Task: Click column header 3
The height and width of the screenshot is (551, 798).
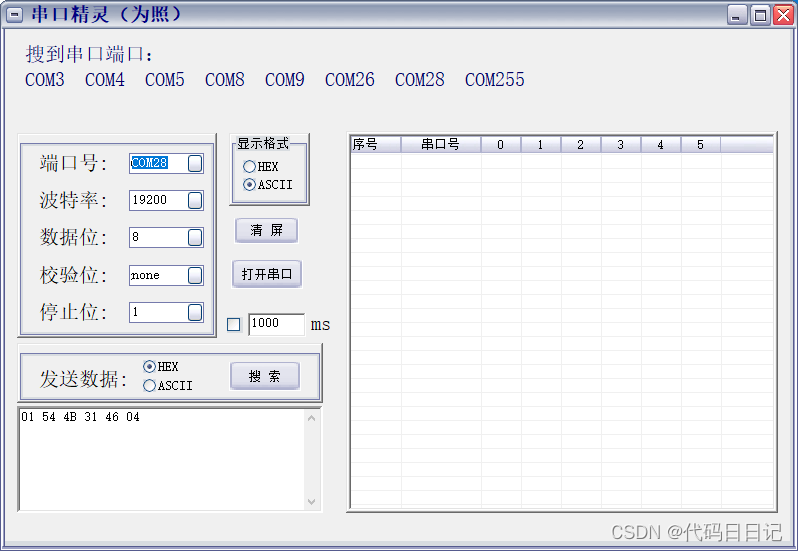Action: click(621, 144)
